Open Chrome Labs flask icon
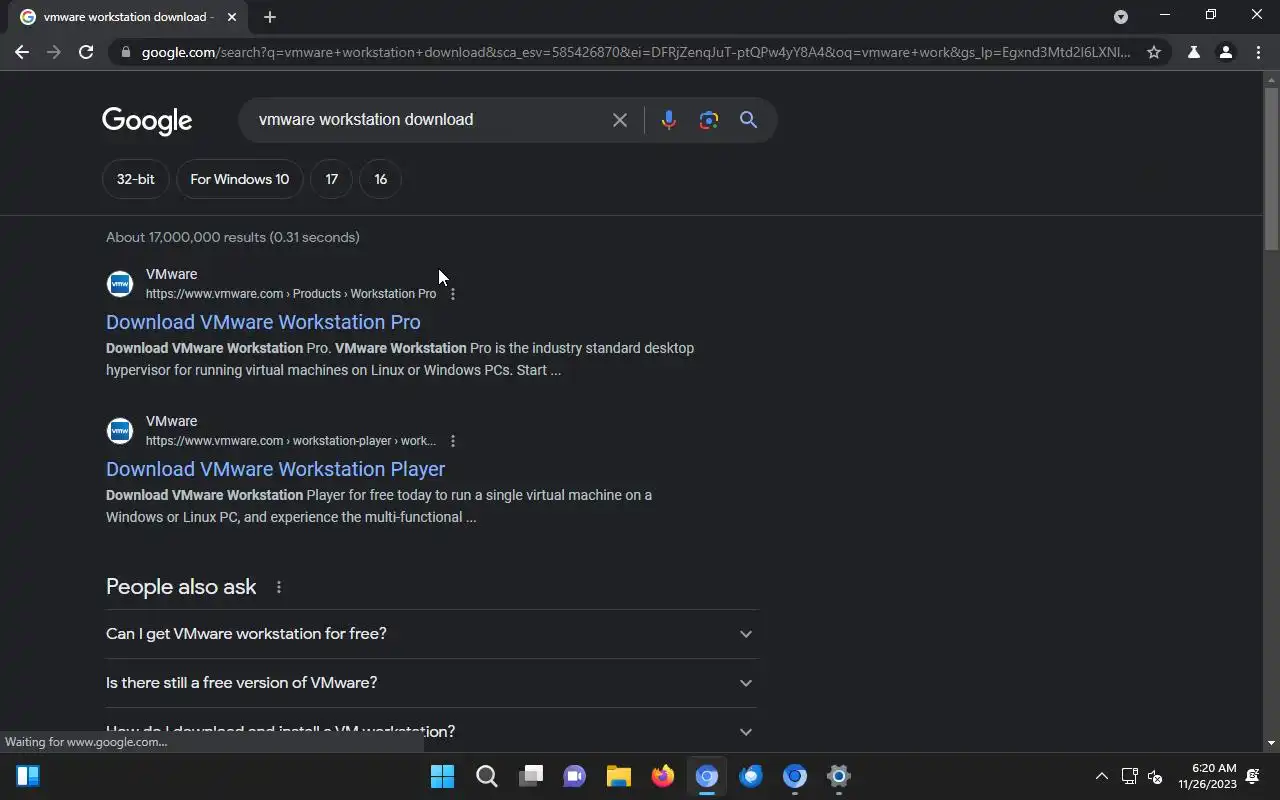Screen dimensions: 1280x800 (1193, 52)
